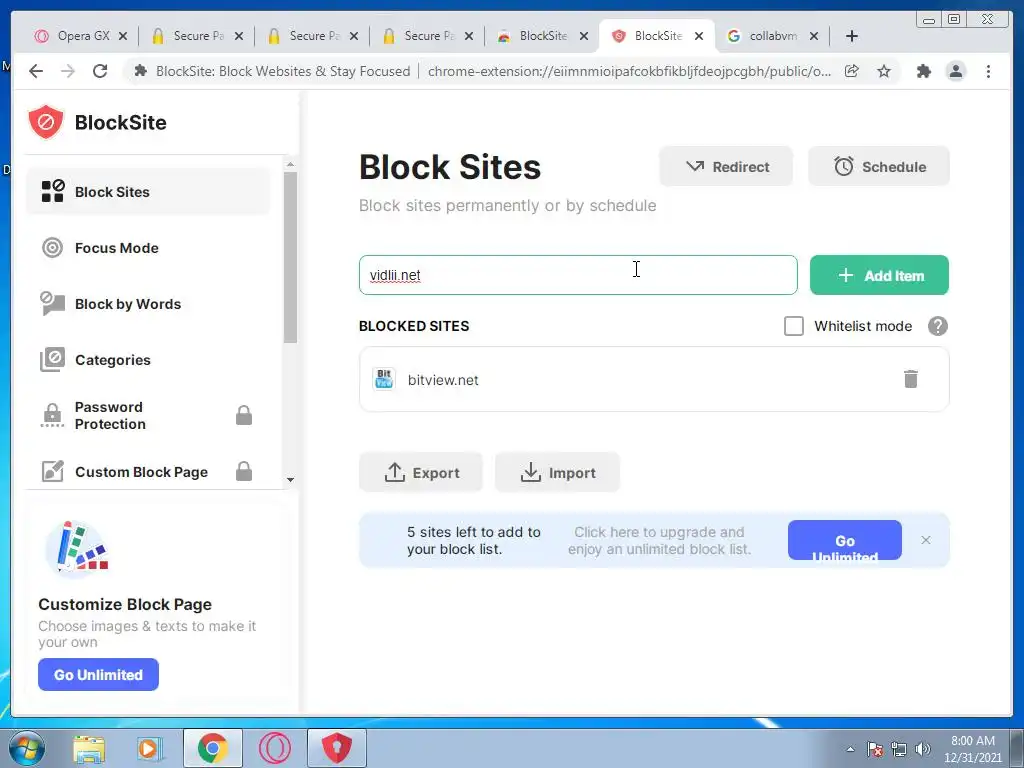
Task: Import a block list
Action: pyautogui.click(x=557, y=472)
